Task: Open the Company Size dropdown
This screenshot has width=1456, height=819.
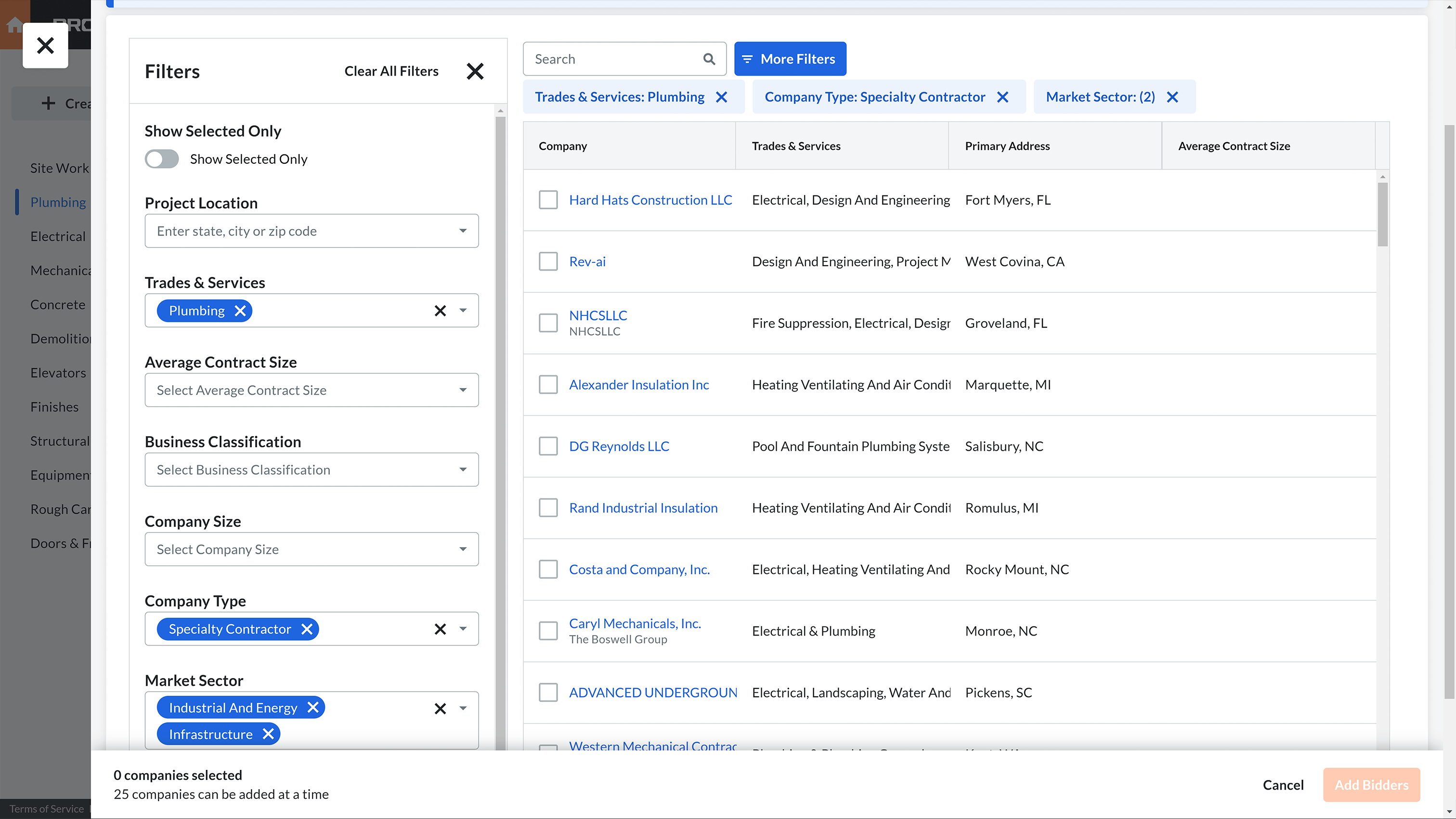Action: pyautogui.click(x=312, y=549)
